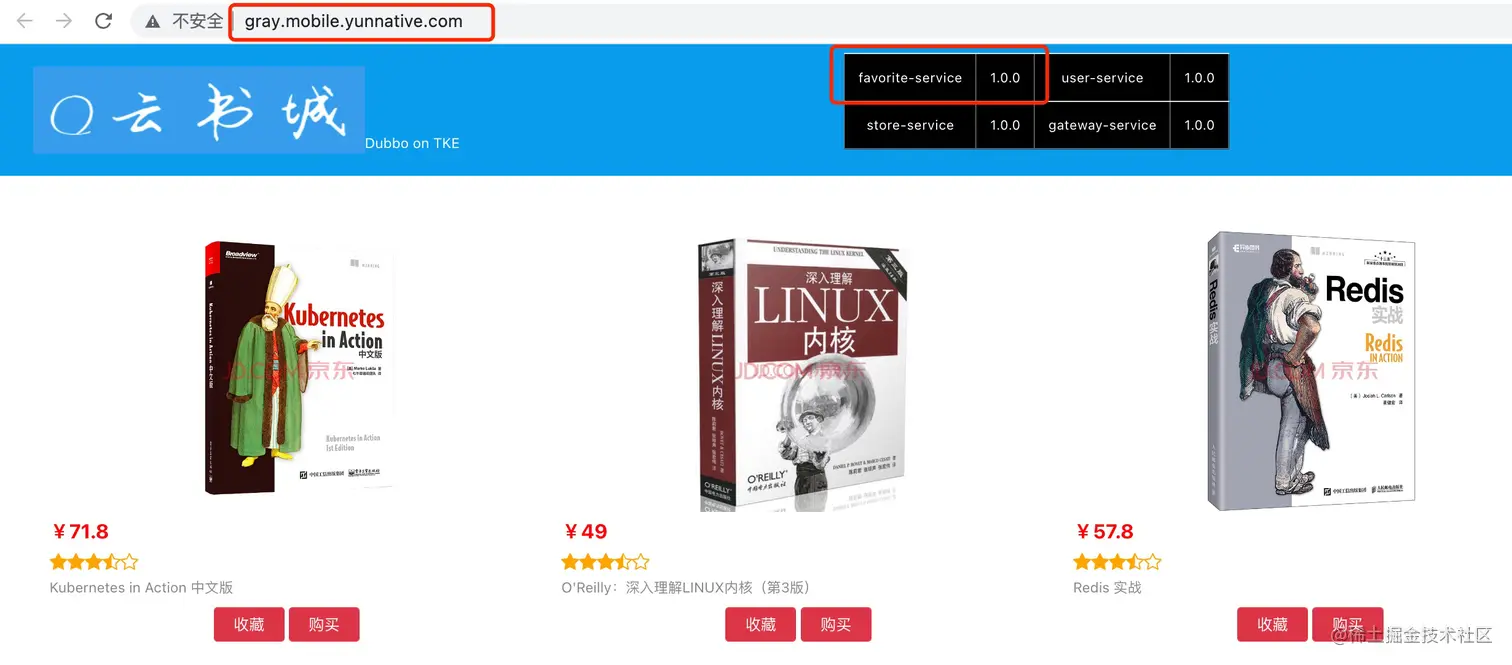Click the not-secure warning triangle icon
This screenshot has width=1512, height=665.
click(x=153, y=21)
